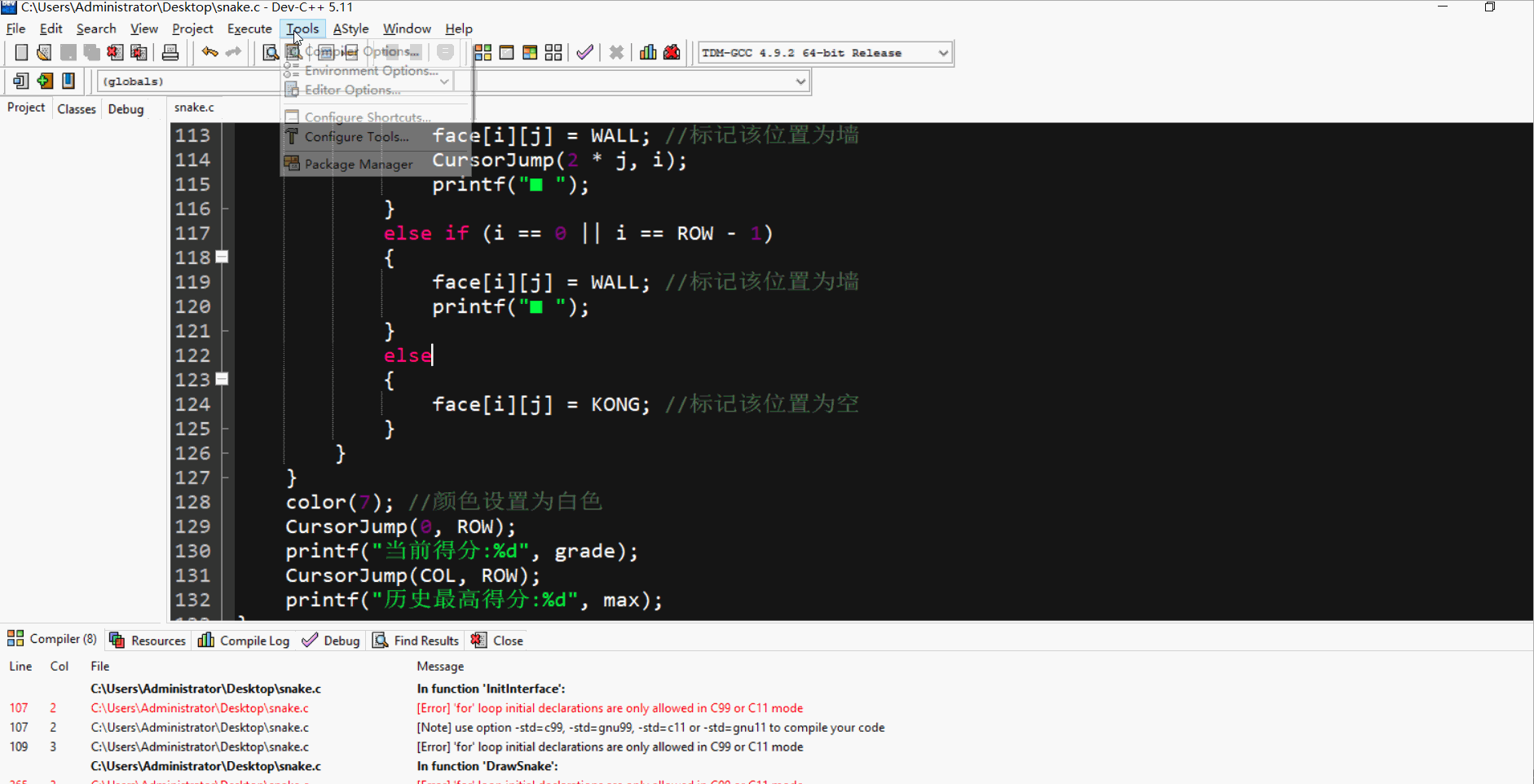
Task: Click the Compile toolbar icon
Action: tap(482, 52)
